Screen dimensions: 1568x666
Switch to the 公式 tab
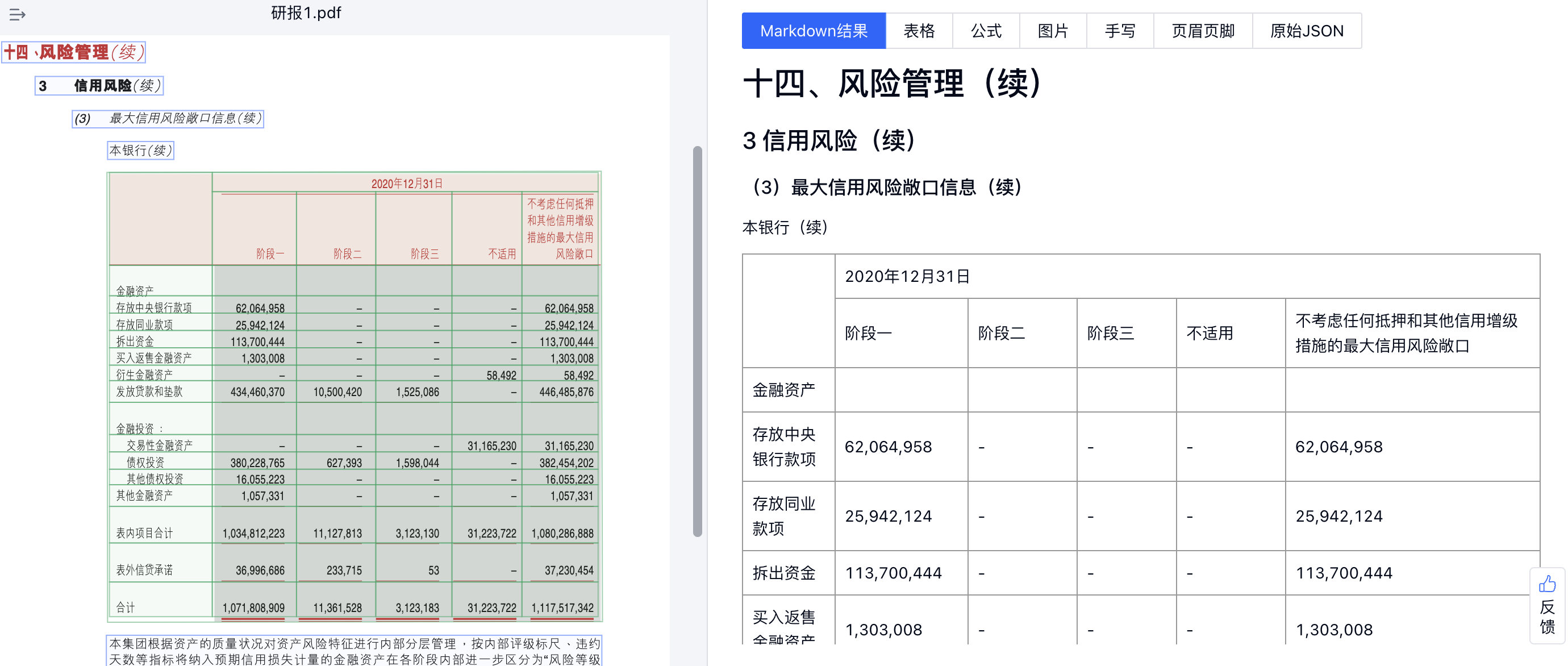[x=986, y=31]
